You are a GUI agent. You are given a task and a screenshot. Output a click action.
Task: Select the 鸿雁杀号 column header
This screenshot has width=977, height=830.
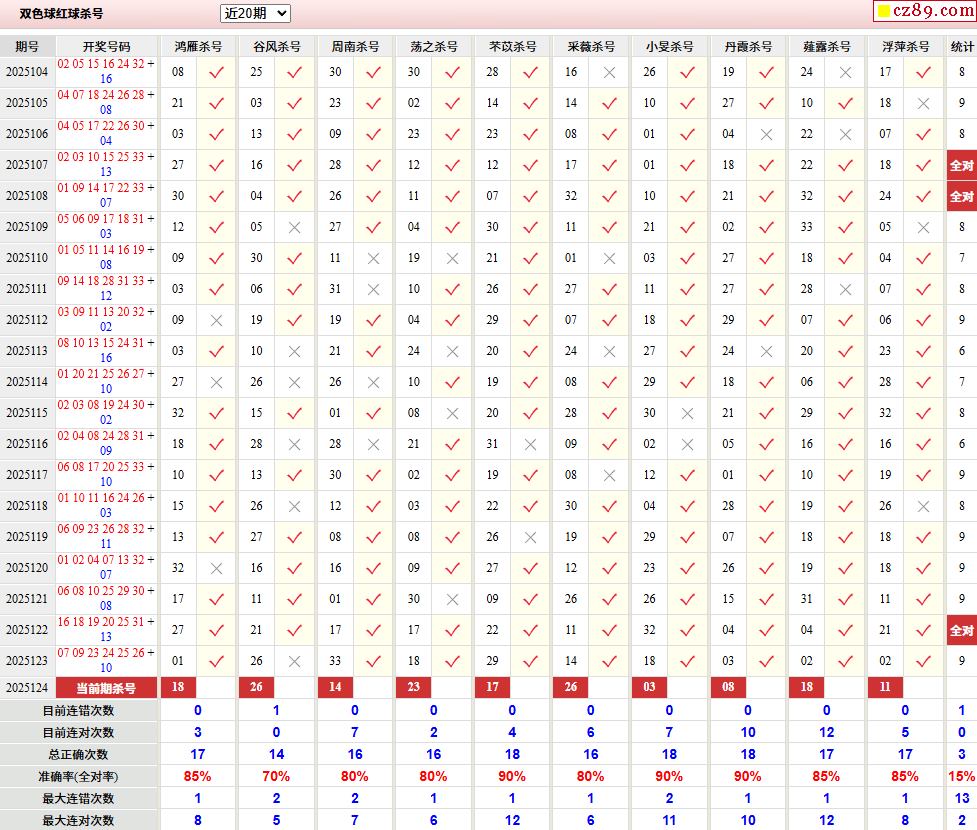pyautogui.click(x=198, y=47)
